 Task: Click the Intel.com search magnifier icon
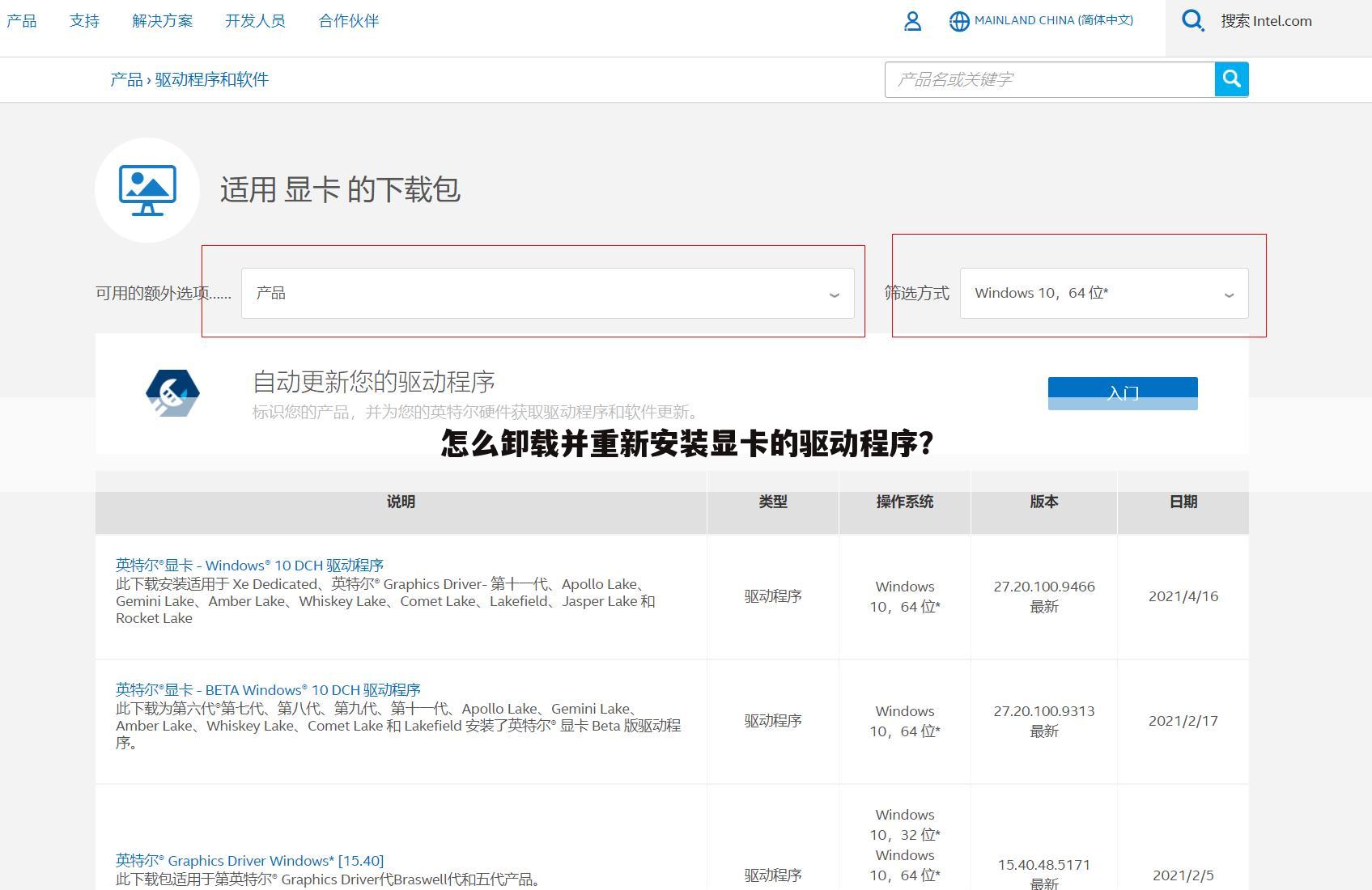(x=1191, y=21)
